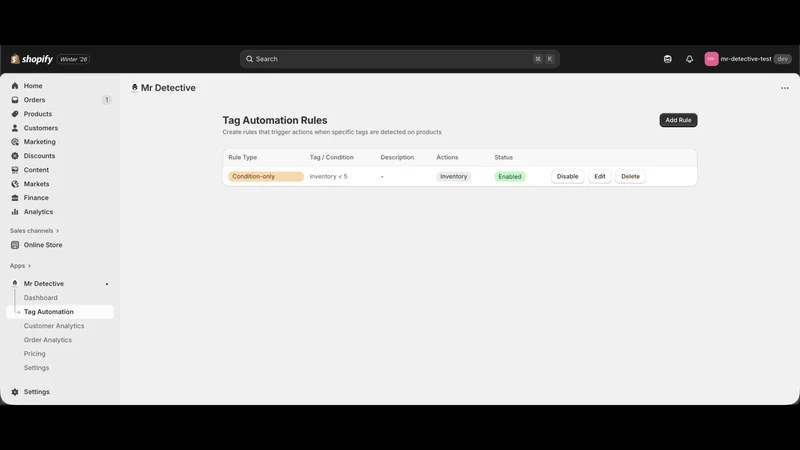Click the Add Rule button
The image size is (800, 450).
[x=678, y=120]
